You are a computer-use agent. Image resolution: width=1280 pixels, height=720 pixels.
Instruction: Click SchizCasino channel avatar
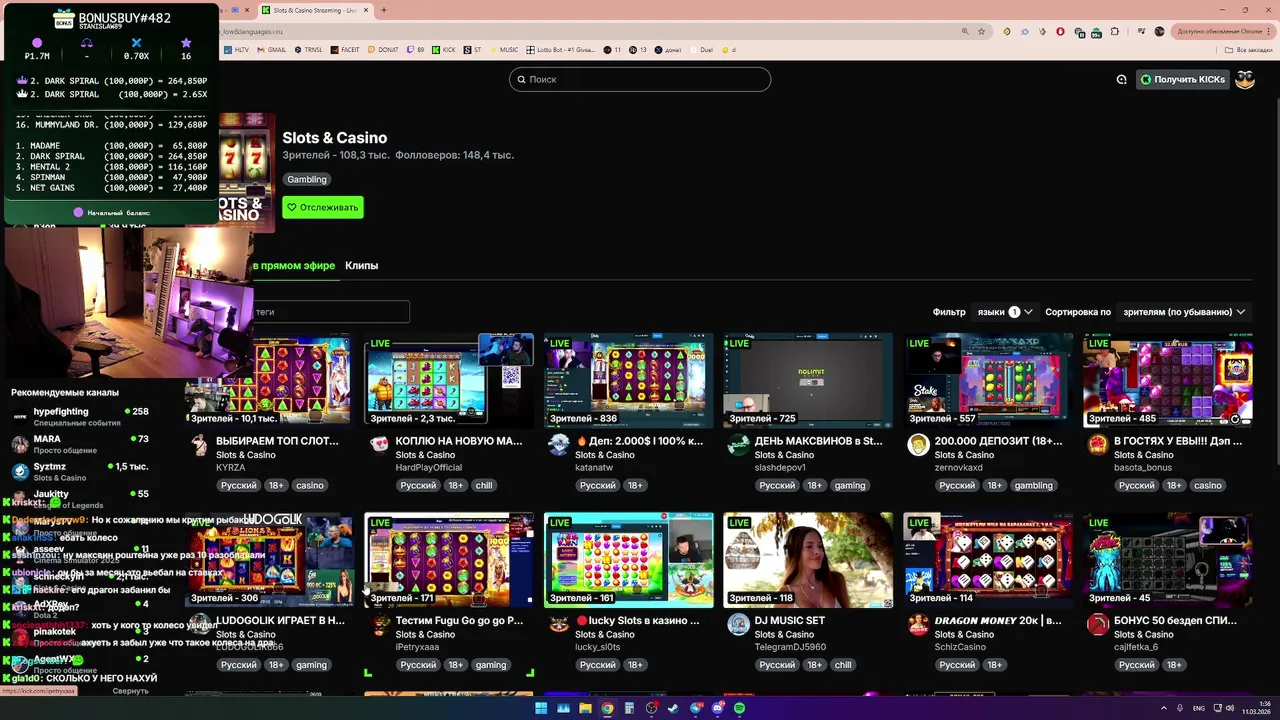[918, 625]
